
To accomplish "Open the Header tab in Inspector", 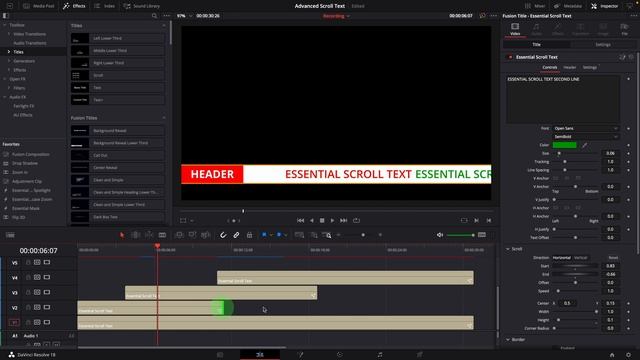I will (x=569, y=67).
